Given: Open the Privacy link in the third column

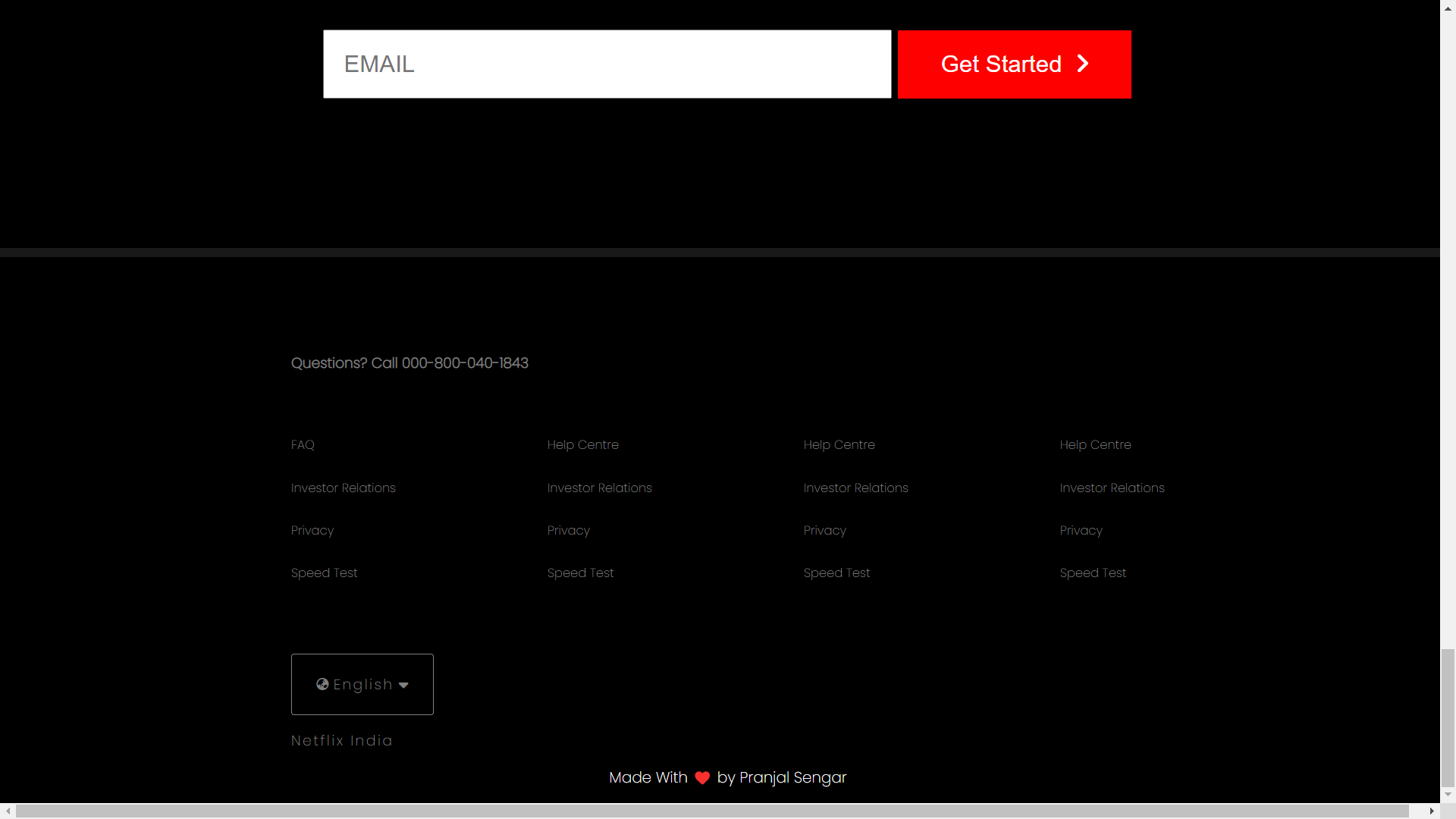Looking at the screenshot, I should pos(824,530).
